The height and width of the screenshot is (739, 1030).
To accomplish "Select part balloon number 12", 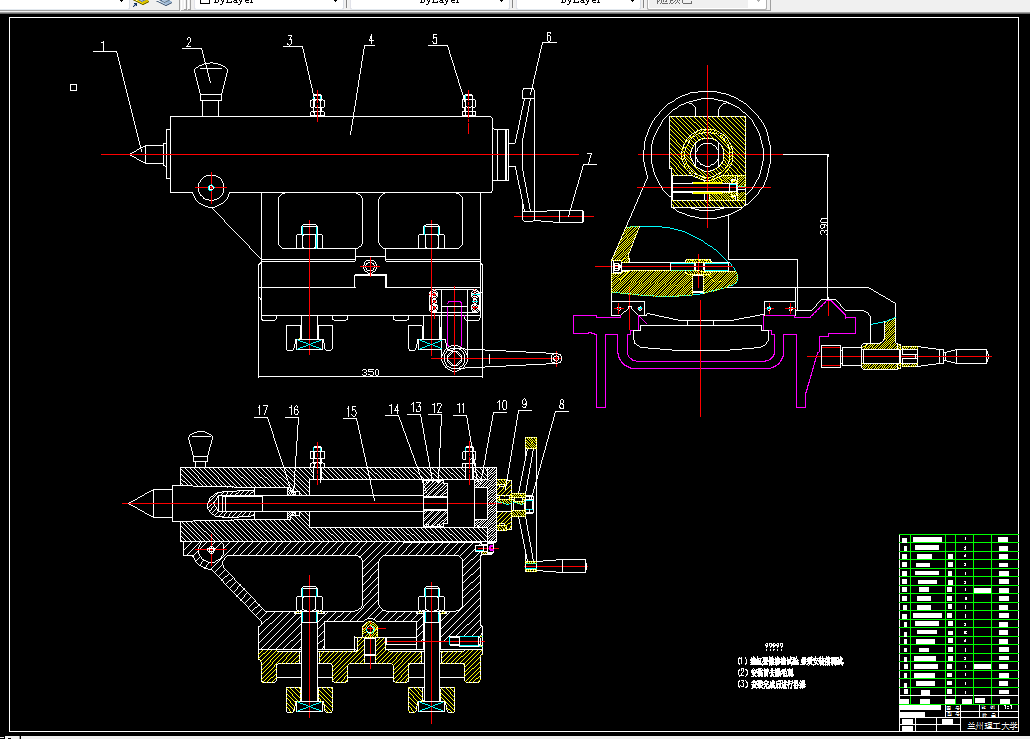I will click(437, 408).
